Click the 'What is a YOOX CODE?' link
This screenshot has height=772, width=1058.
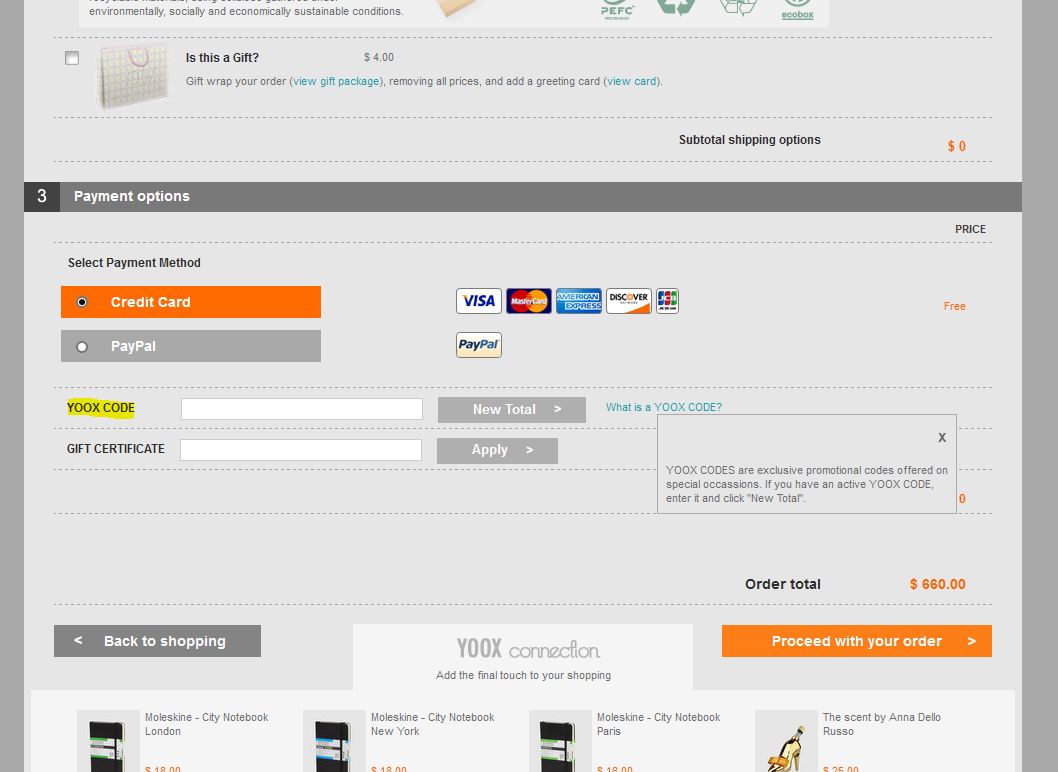pyautogui.click(x=663, y=405)
